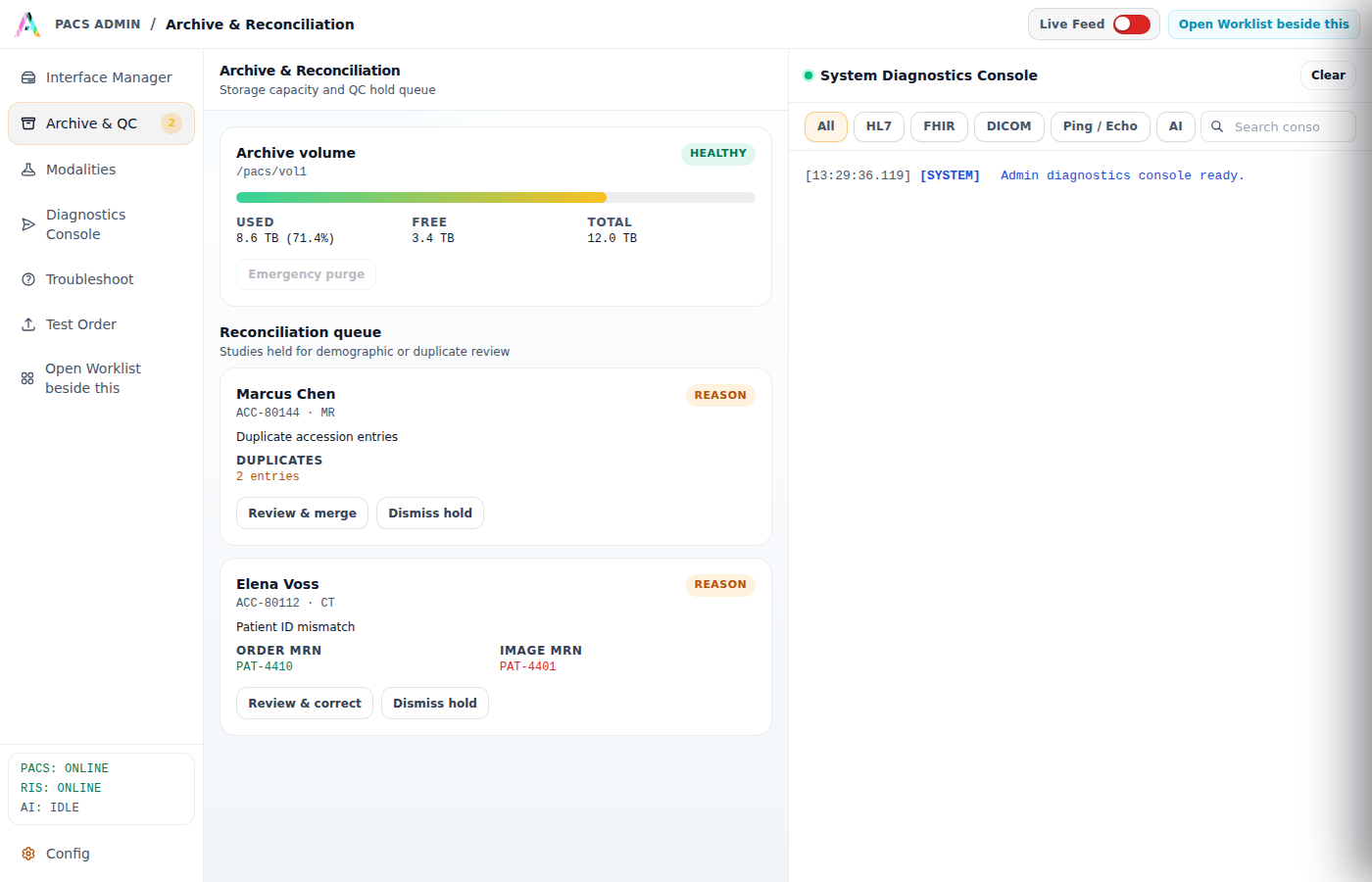This screenshot has width=1372, height=882.
Task: Click the archive volume usage bar
Action: tap(496, 198)
